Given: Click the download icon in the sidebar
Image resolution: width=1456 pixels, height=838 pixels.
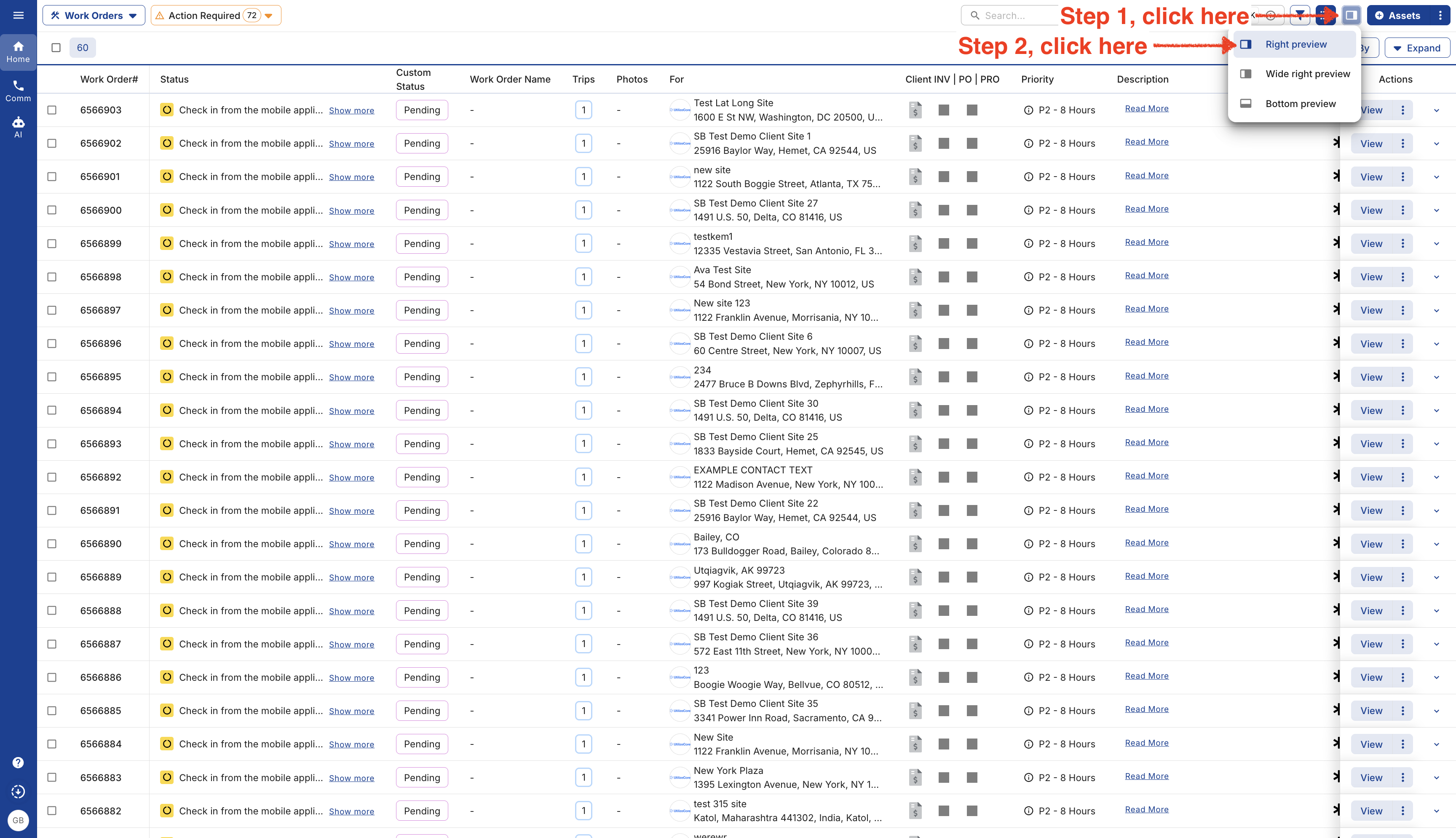Looking at the screenshot, I should point(19,791).
